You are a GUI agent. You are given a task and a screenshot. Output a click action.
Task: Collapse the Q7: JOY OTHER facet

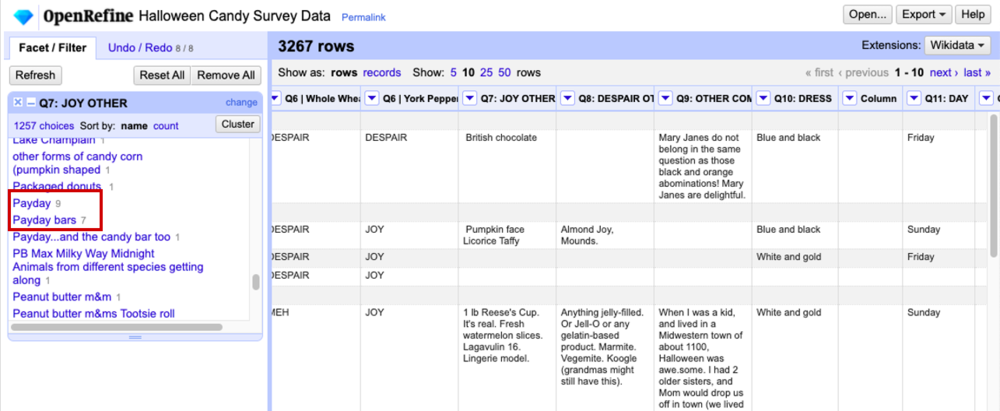pos(31,103)
